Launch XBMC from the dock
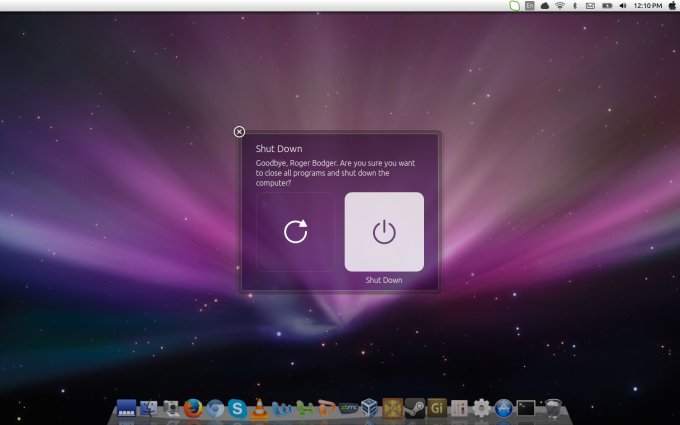The width and height of the screenshot is (680, 425). tap(348, 408)
